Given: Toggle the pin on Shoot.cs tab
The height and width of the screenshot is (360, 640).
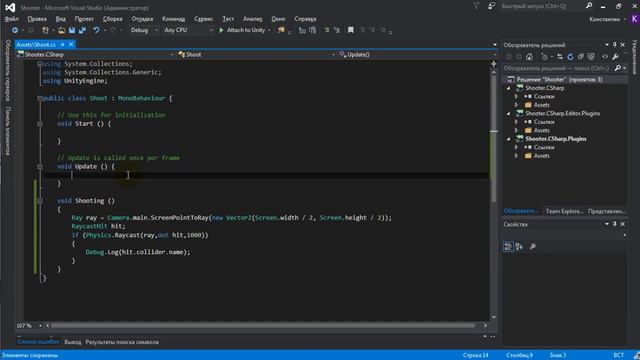Looking at the screenshot, I should tap(62, 44).
